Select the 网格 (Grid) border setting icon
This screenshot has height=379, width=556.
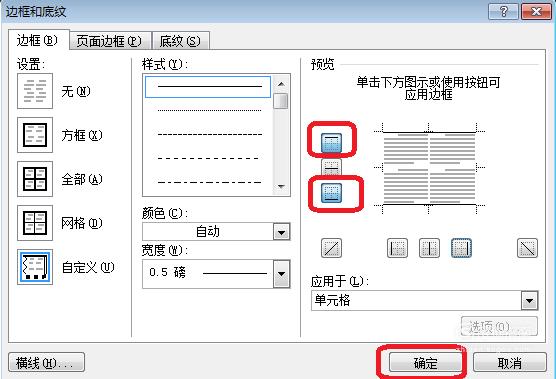pos(35,223)
